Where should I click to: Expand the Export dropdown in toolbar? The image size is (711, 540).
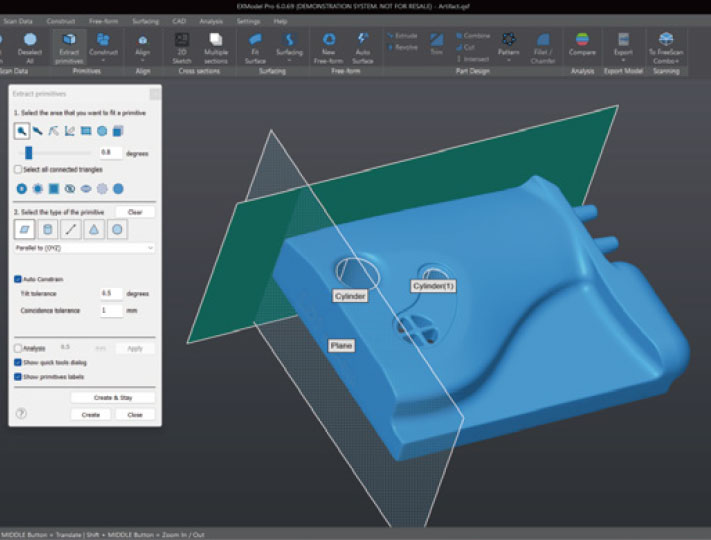[623, 60]
